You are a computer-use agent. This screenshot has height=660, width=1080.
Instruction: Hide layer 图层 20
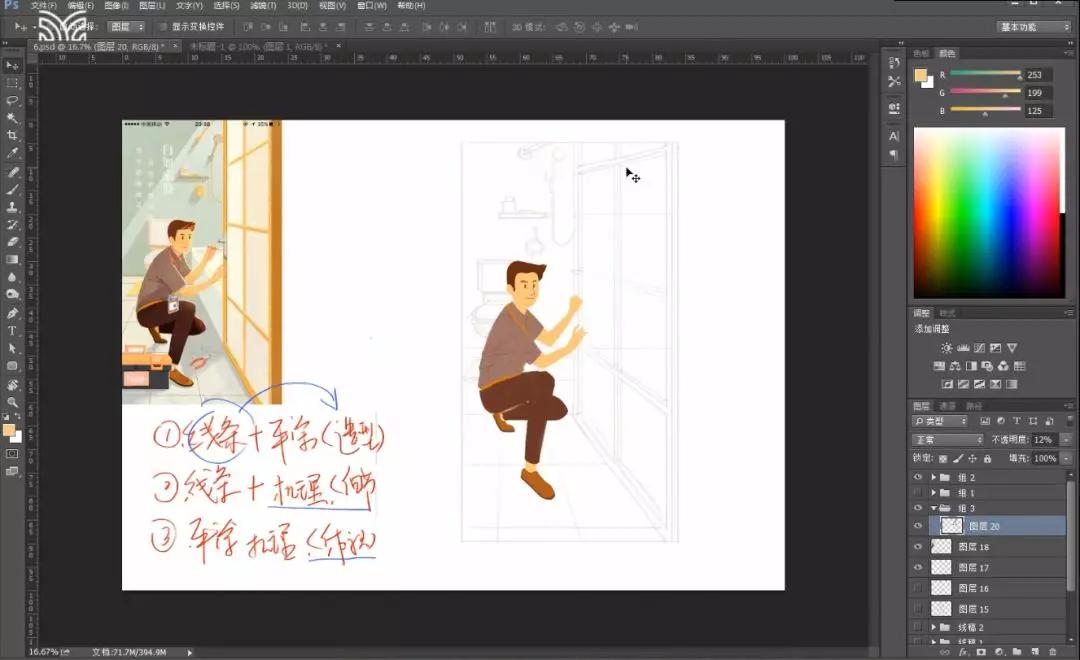pyautogui.click(x=917, y=526)
